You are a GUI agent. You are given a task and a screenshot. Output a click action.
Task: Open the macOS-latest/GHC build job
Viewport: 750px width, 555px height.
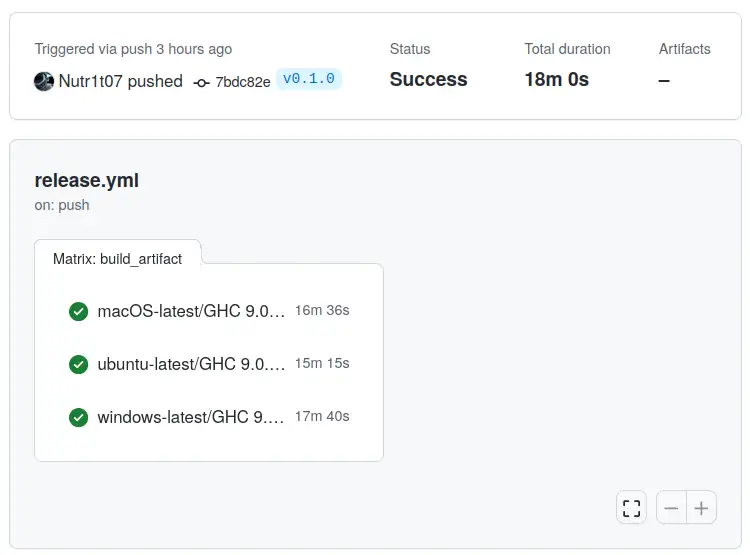(190, 311)
